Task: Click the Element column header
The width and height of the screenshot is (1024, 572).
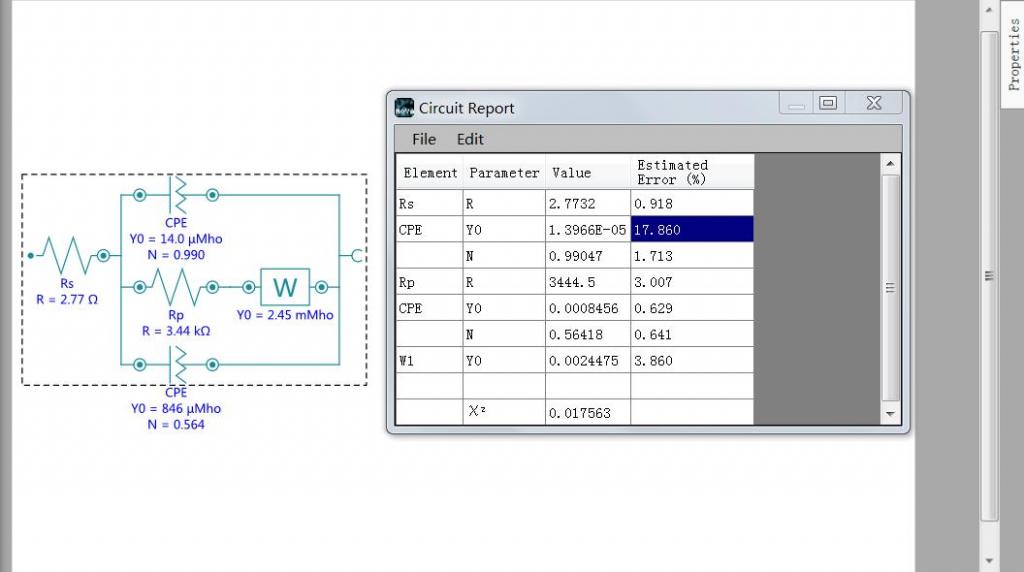Action: 430,172
